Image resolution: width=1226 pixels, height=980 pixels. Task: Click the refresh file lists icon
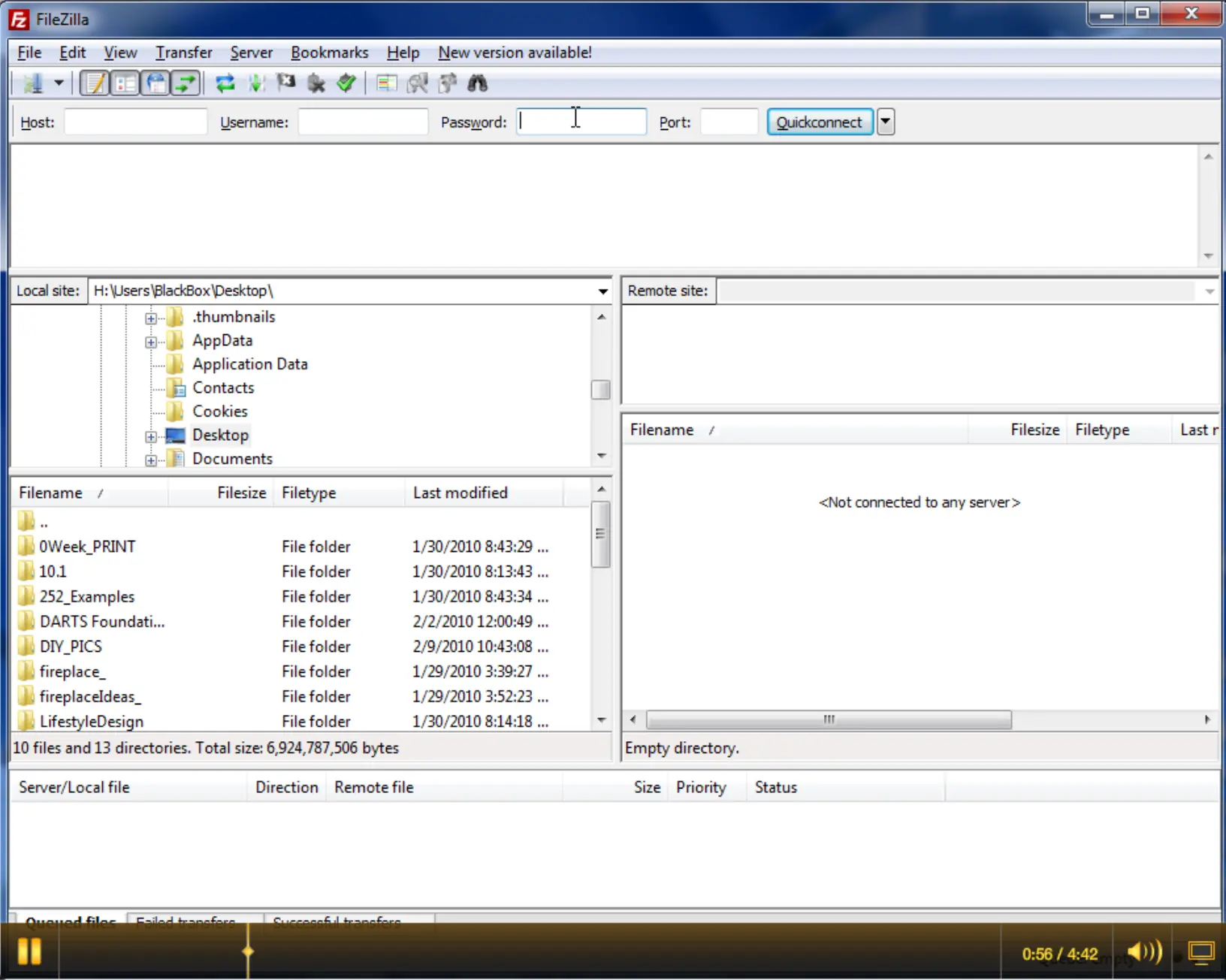coord(225,83)
